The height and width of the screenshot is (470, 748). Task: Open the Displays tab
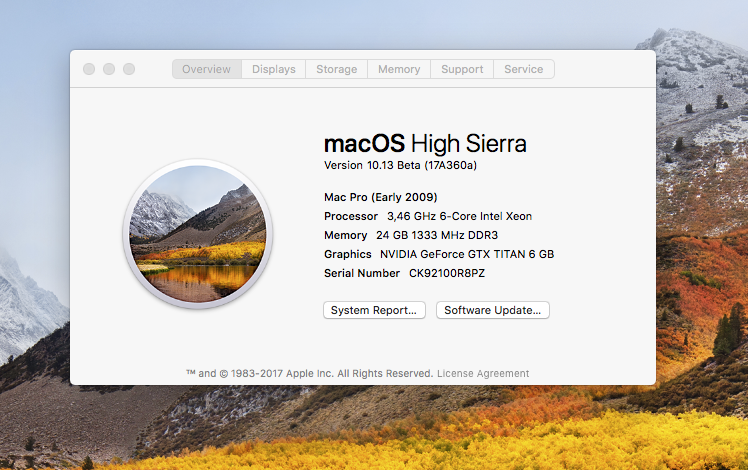[x=273, y=69]
